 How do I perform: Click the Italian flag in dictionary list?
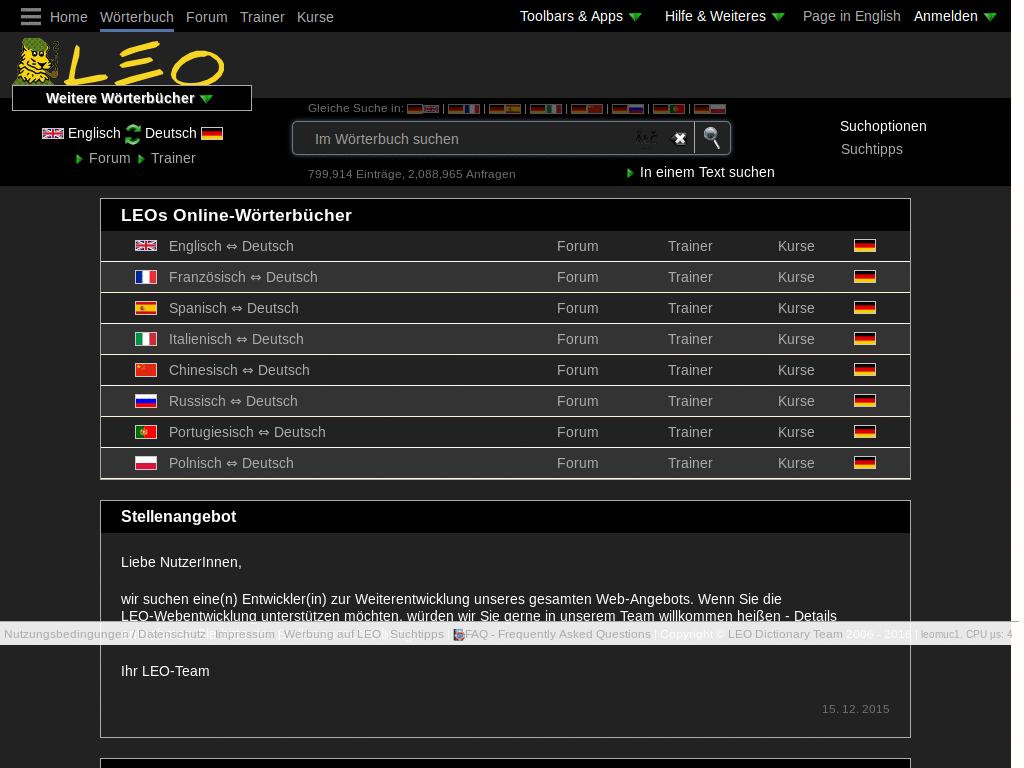(146, 339)
